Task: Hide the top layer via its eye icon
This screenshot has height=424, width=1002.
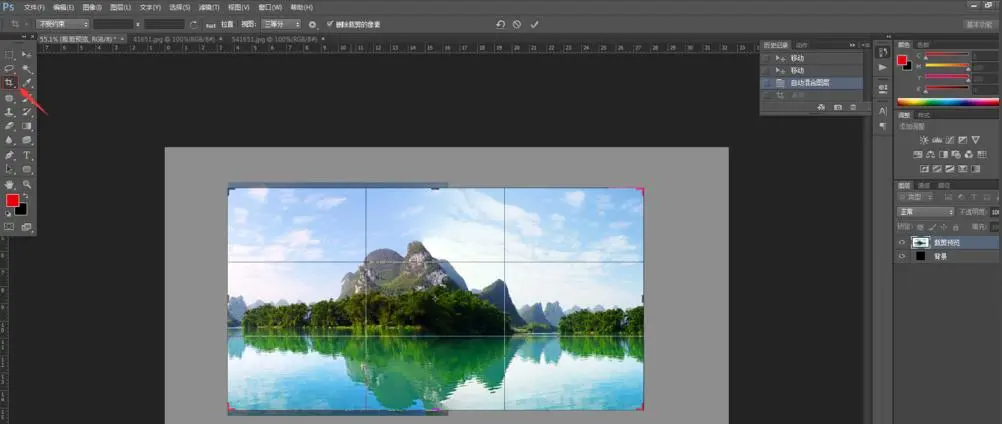Action: click(x=902, y=242)
